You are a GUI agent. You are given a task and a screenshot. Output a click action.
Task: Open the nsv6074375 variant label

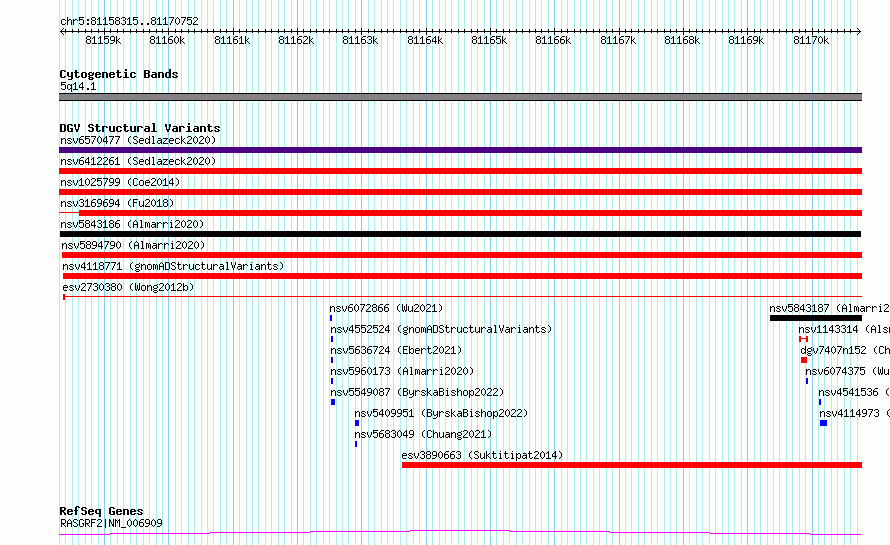tap(847, 371)
